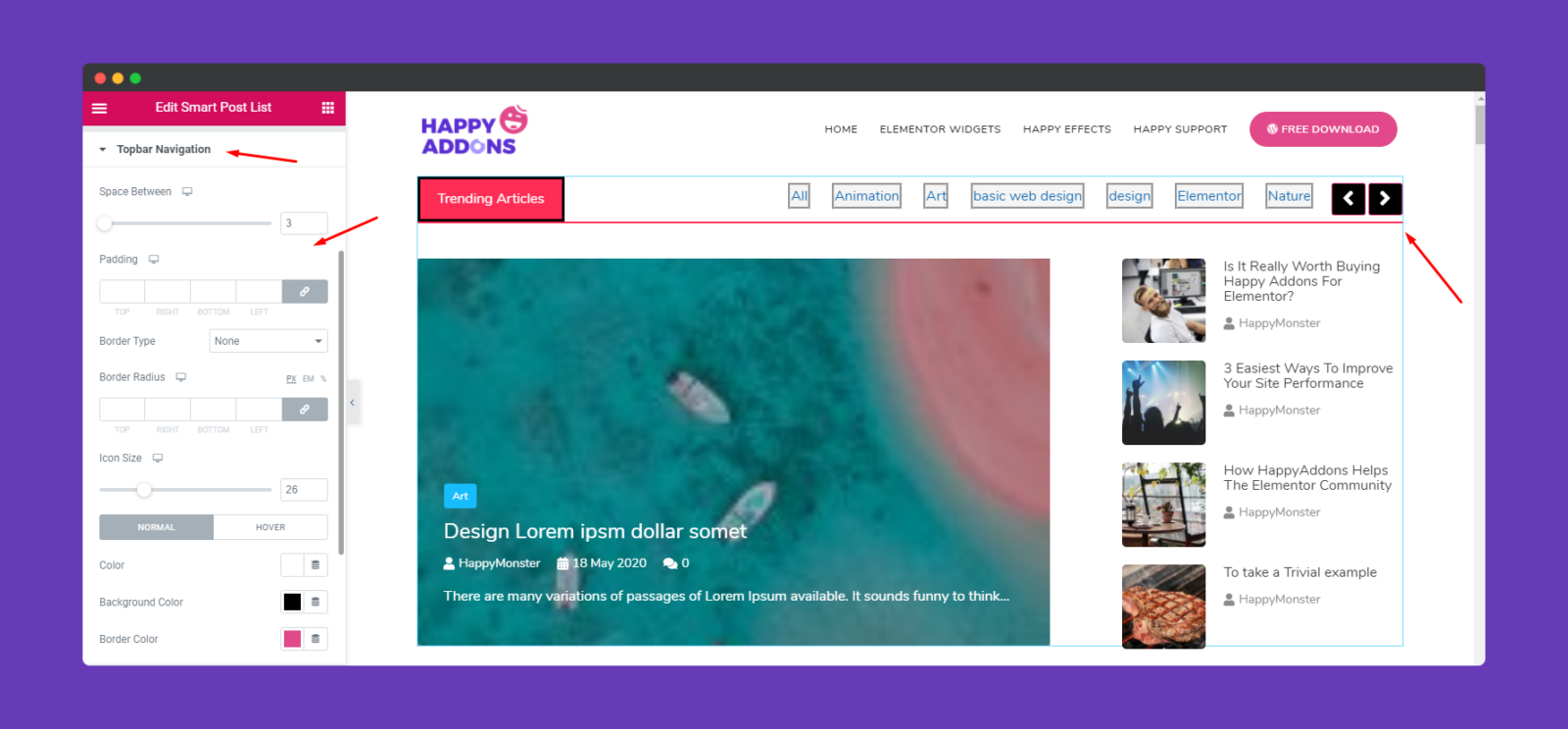Screen dimensions: 1568x729
Task: Open the Is It Really Worth Buying post thumbnail
Action: pos(1163,301)
